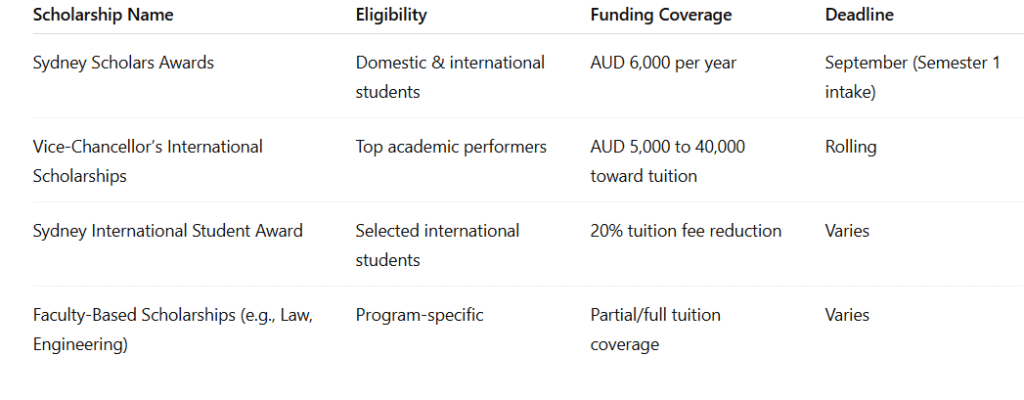Click the September (Semester 1 intake) deadline
This screenshot has width=1024, height=400.
[912, 77]
